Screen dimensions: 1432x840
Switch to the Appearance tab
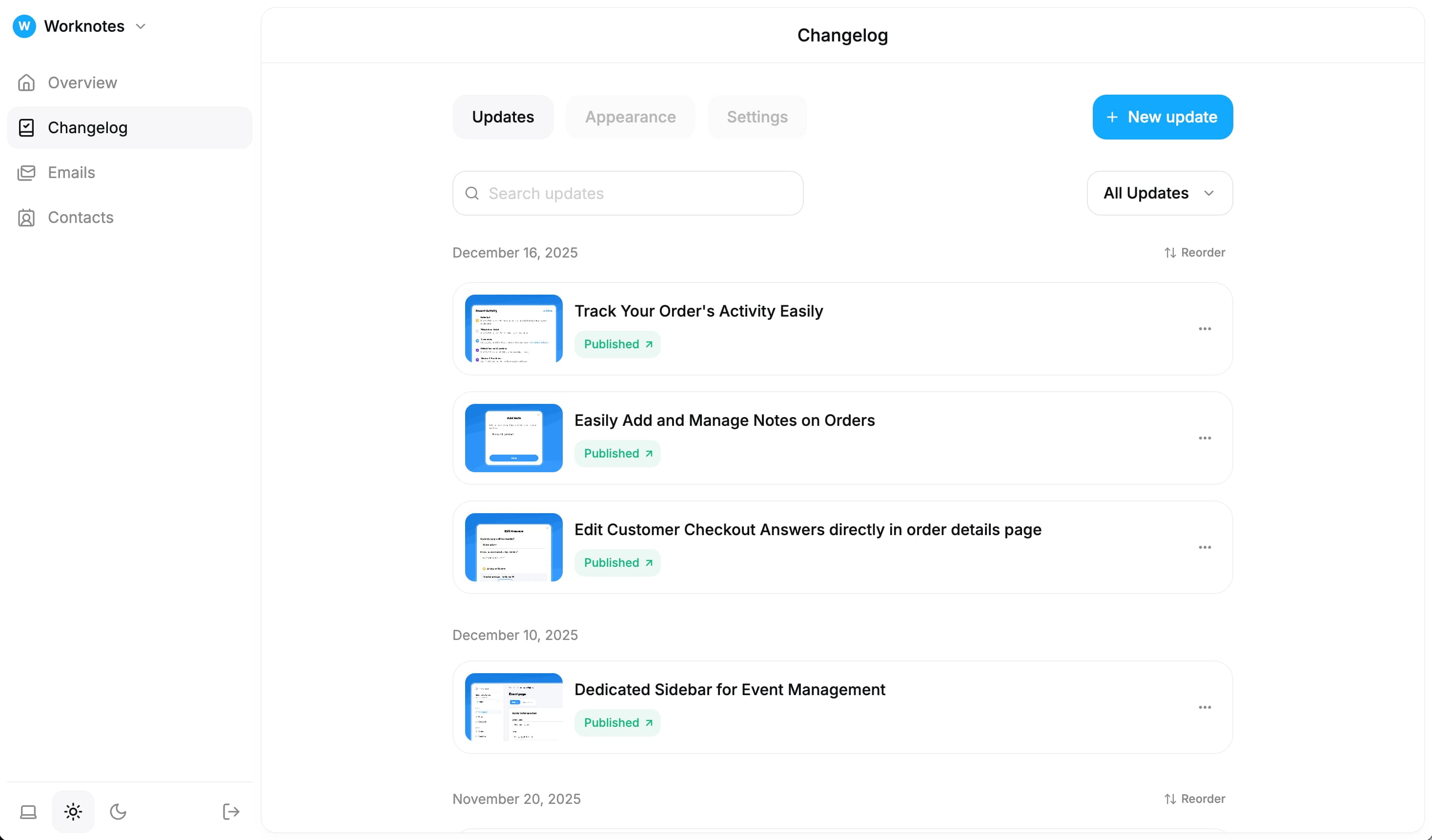coord(630,117)
